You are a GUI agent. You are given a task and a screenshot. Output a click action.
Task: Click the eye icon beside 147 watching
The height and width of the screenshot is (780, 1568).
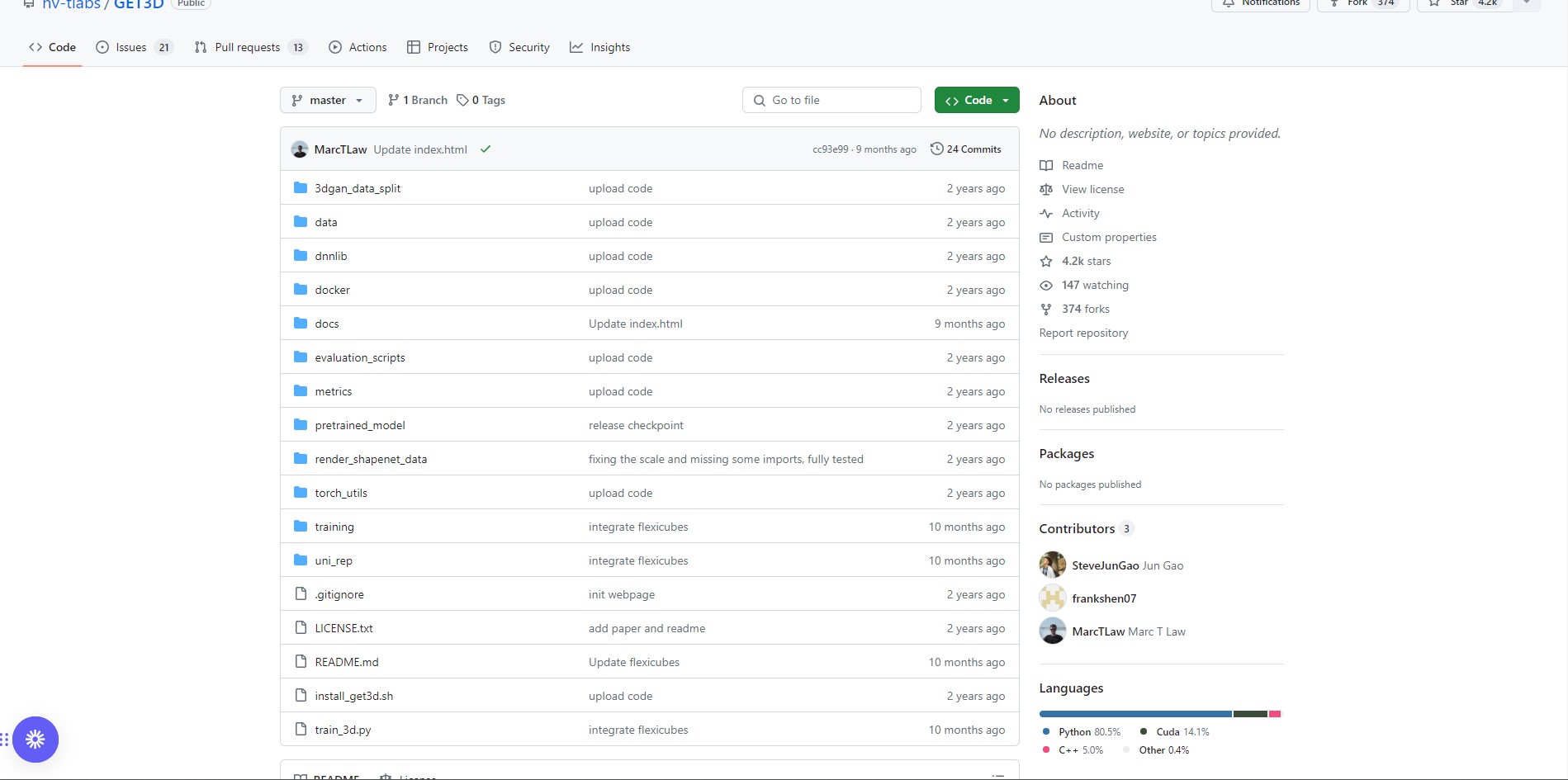1046,285
